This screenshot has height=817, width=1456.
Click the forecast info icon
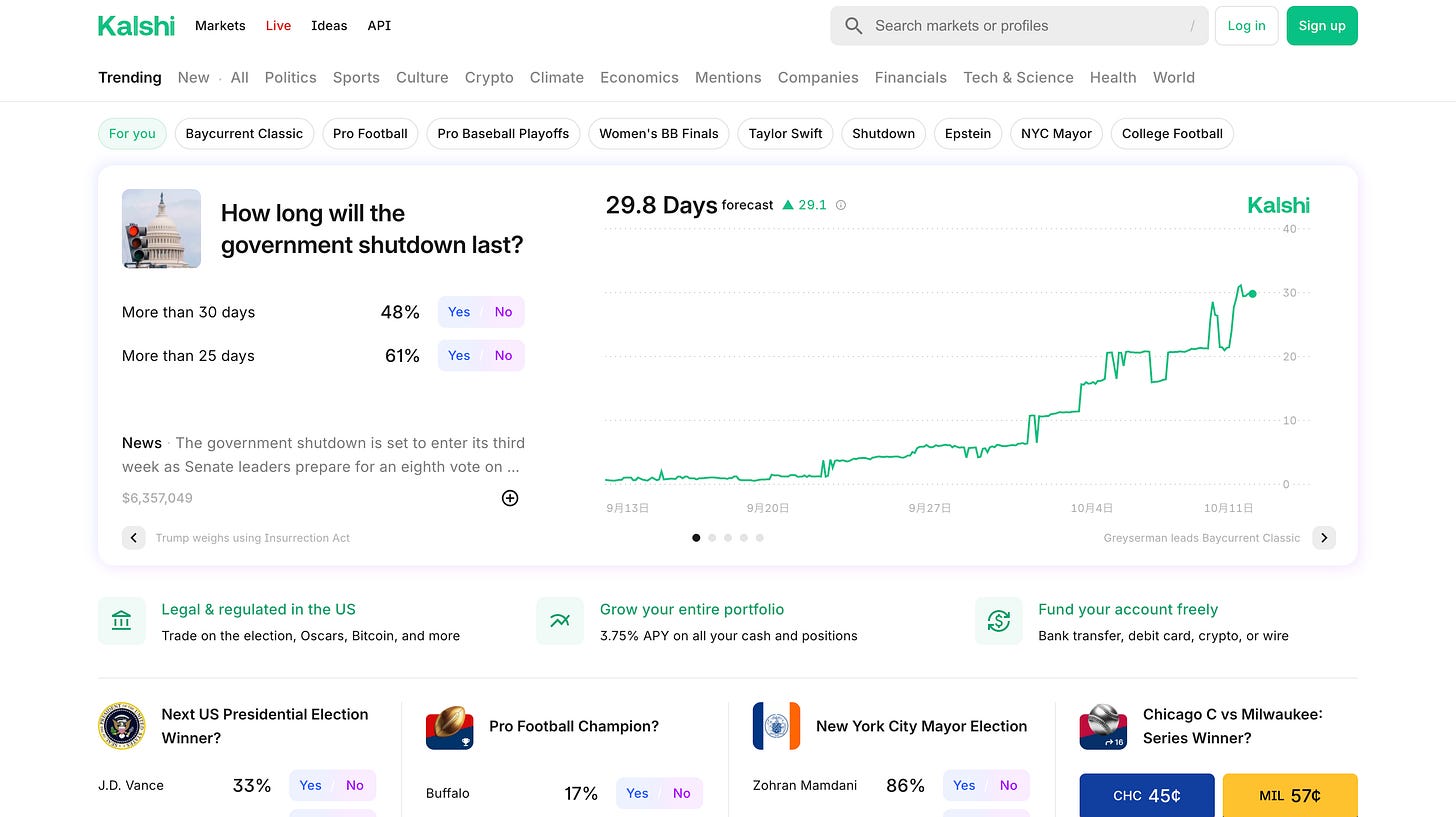841,205
